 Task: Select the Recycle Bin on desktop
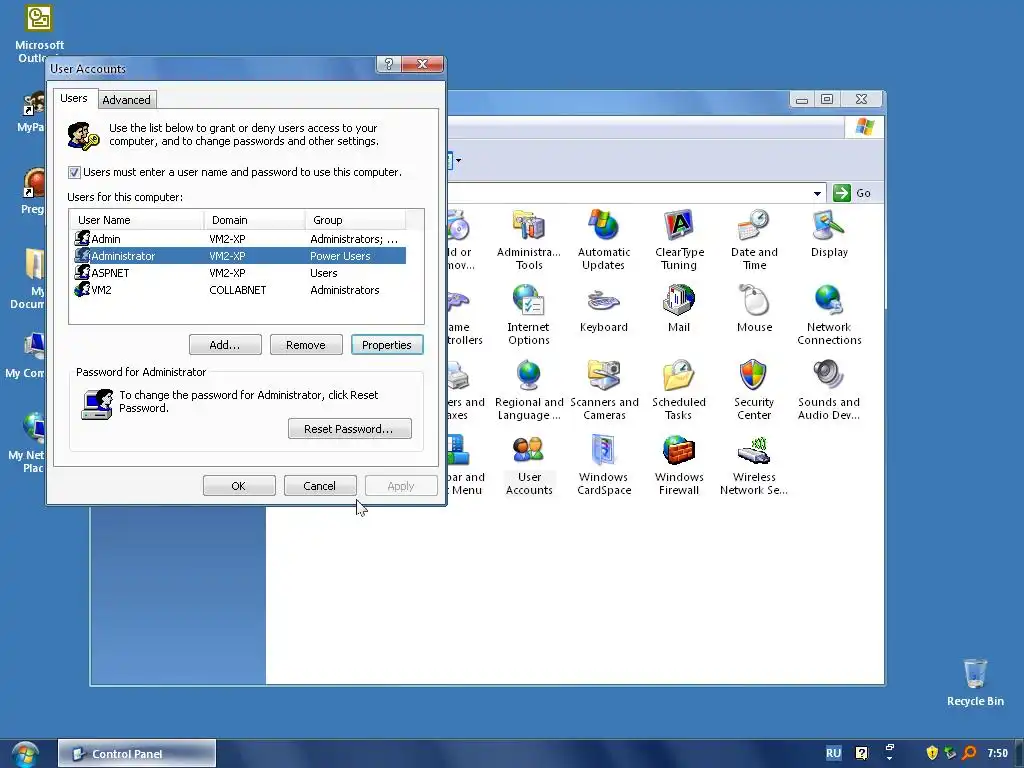[x=975, y=682]
